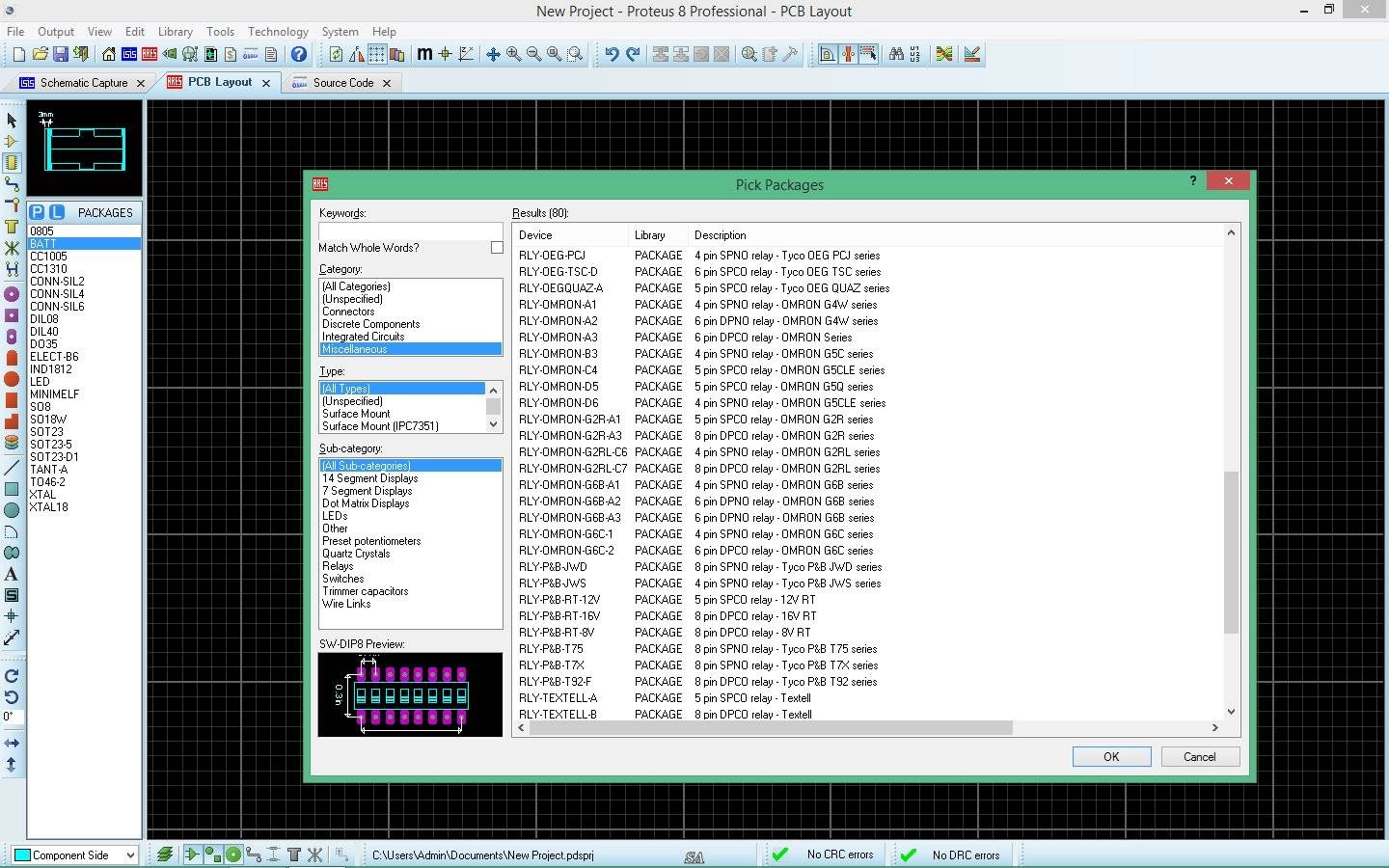Undo the last action
The height and width of the screenshot is (868, 1389).
[612, 54]
